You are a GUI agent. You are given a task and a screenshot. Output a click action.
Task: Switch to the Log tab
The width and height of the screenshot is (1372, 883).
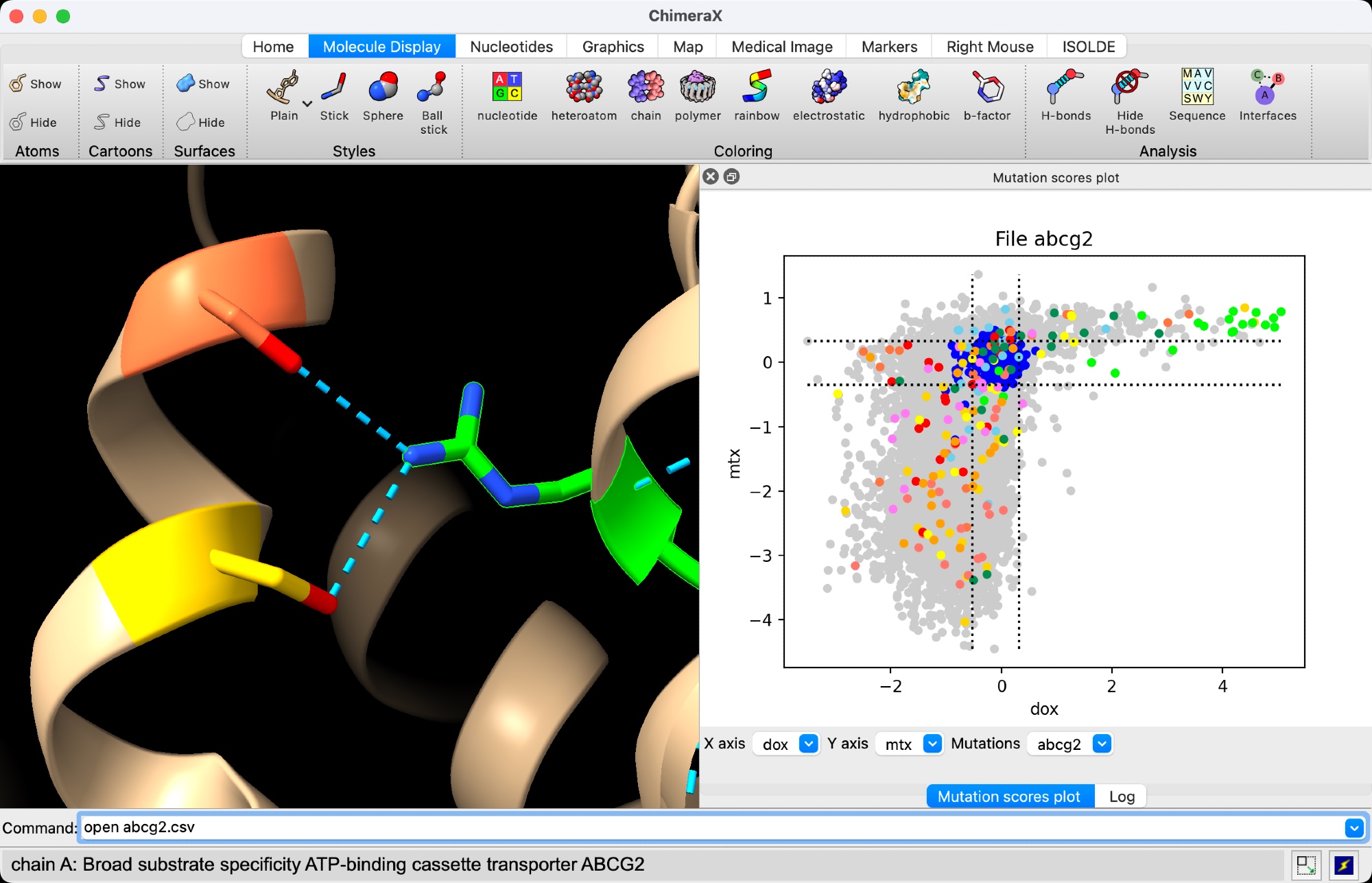point(1122,797)
